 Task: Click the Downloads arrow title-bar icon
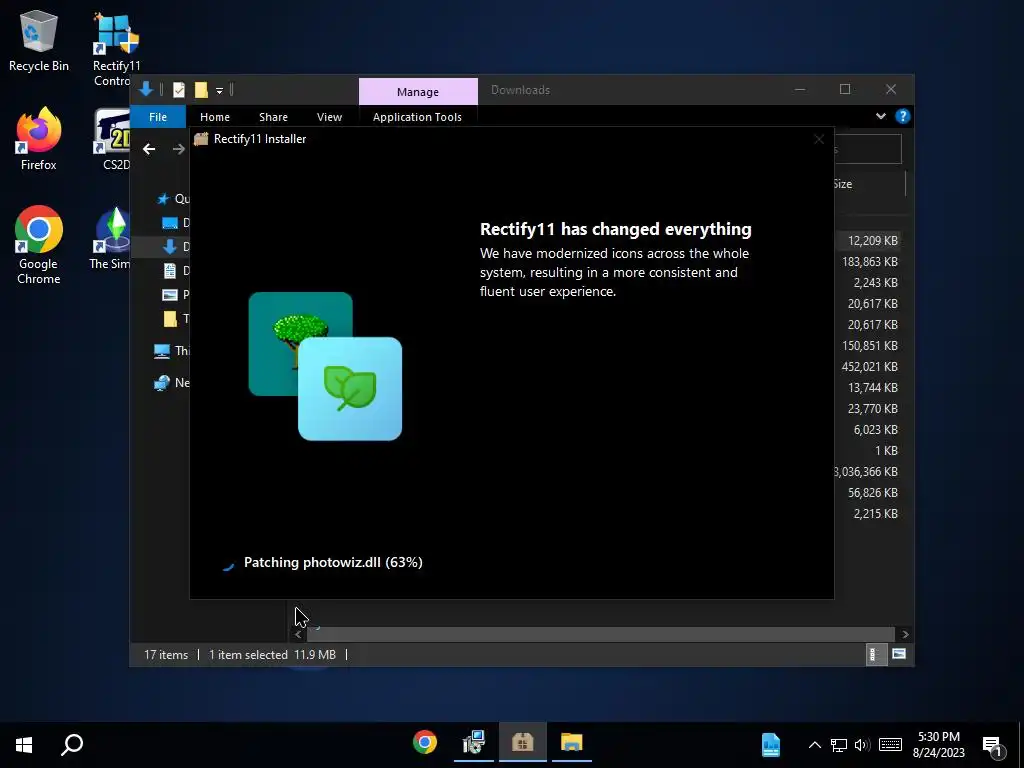(x=146, y=89)
